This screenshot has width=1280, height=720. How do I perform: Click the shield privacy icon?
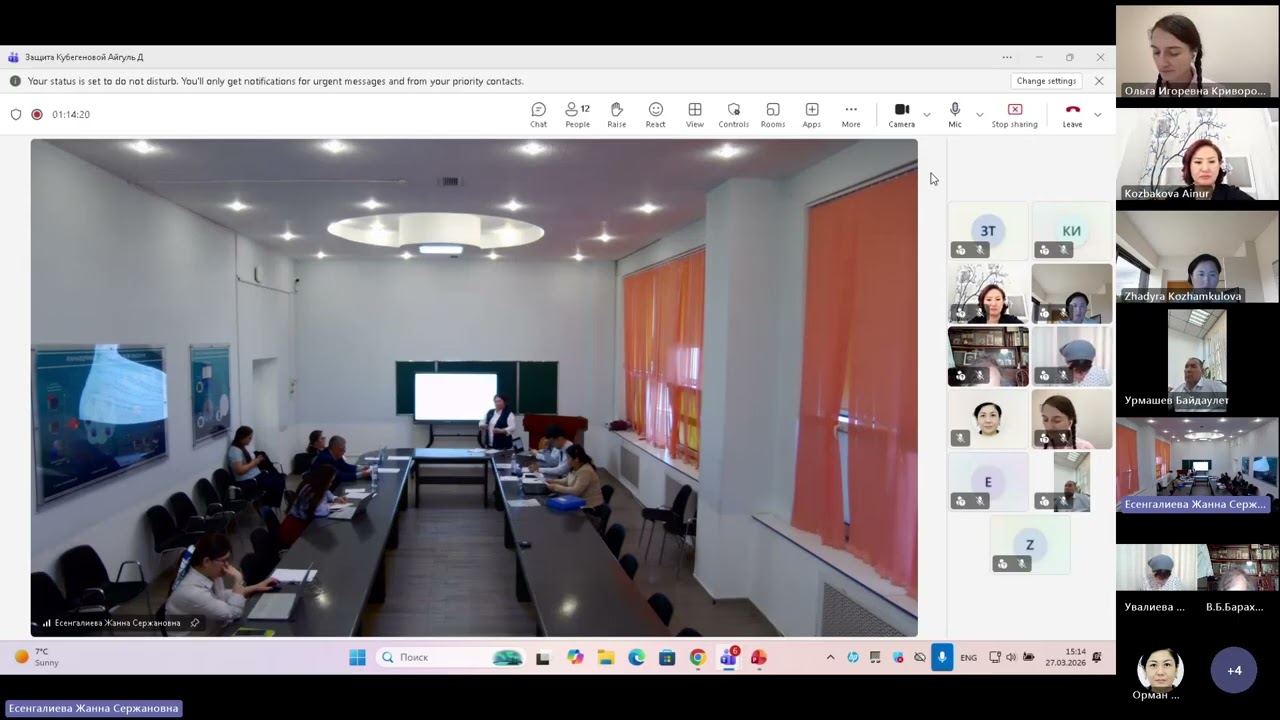pos(16,114)
